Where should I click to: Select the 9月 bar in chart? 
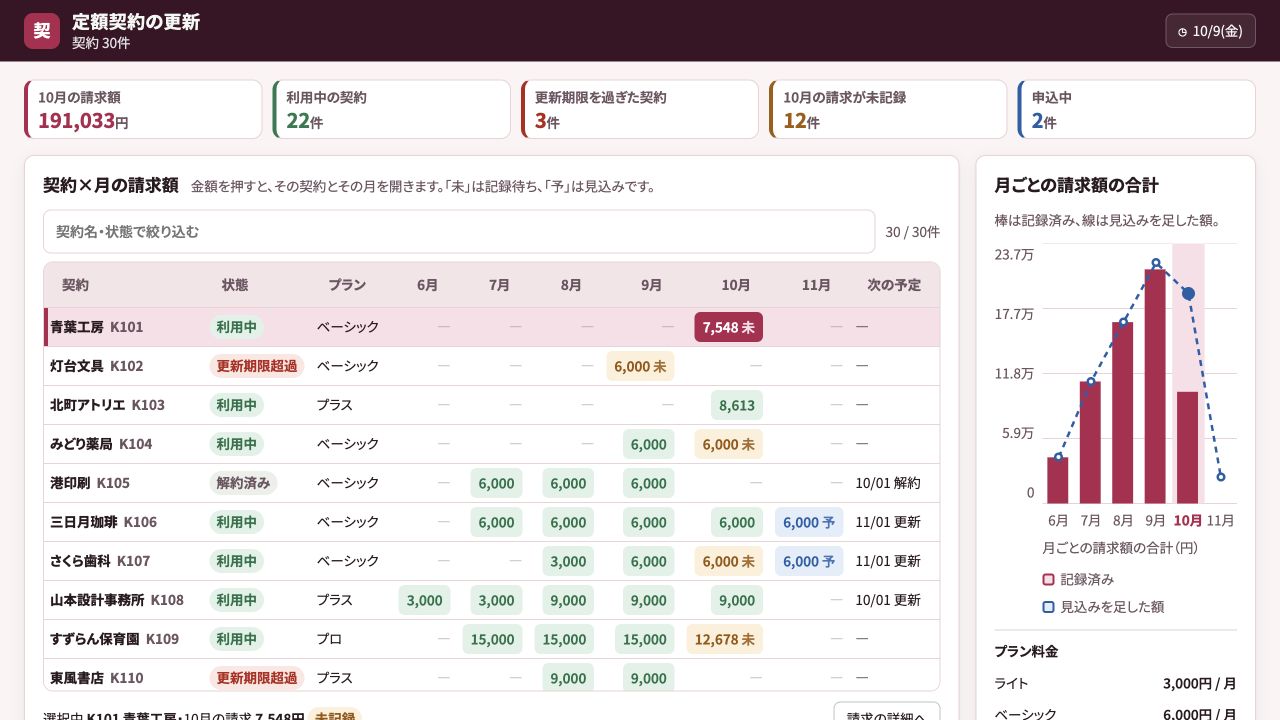click(1155, 386)
